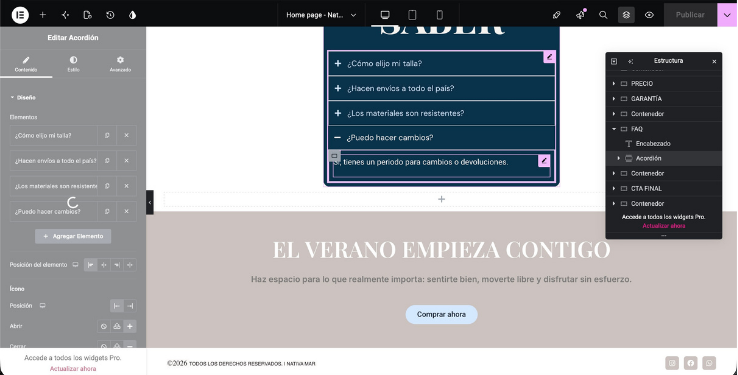Select the '¿Cómo elijo mi talla?' panel item
The image size is (738, 375).
[x=53, y=136]
